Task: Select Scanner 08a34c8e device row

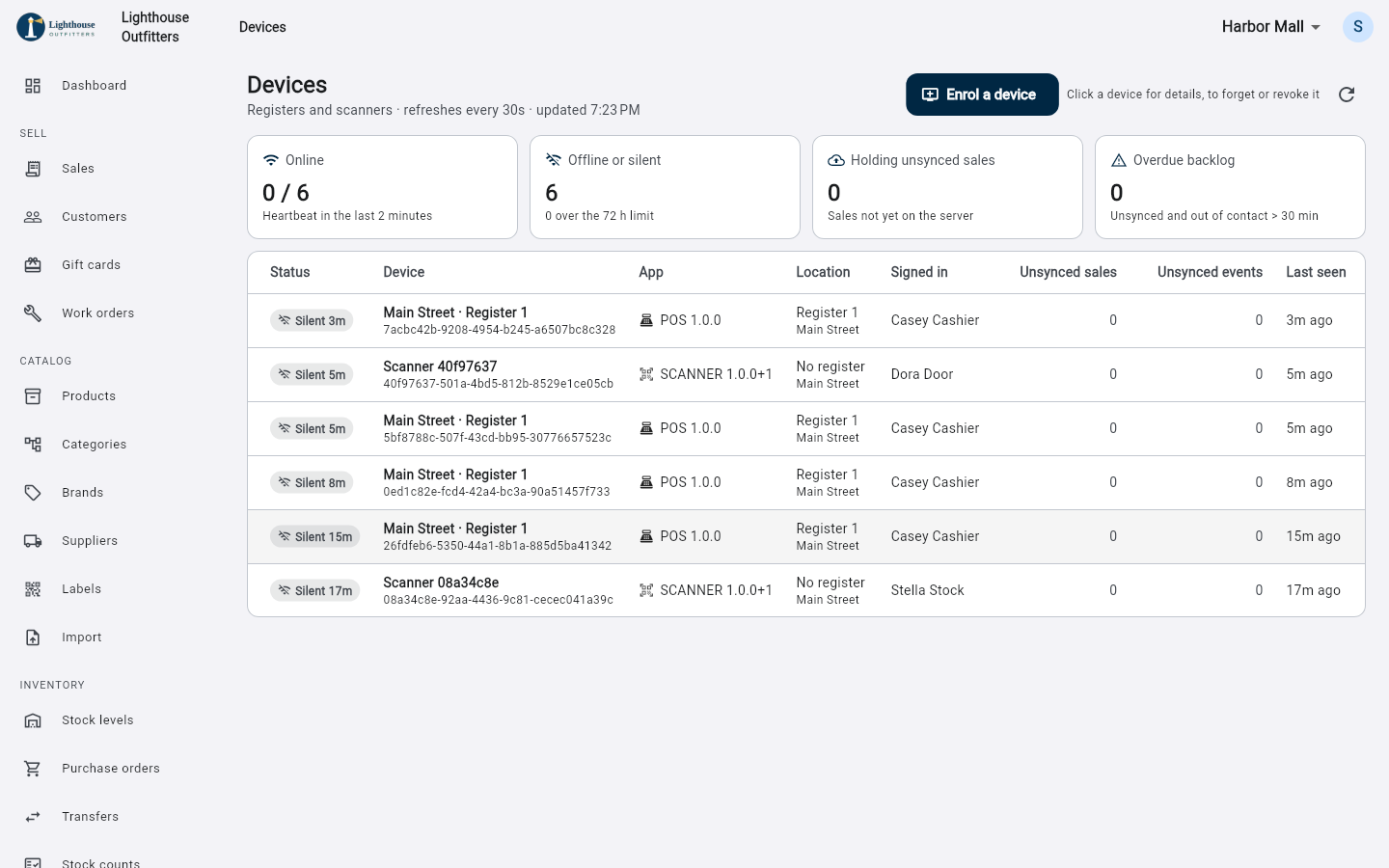Action: click(806, 590)
